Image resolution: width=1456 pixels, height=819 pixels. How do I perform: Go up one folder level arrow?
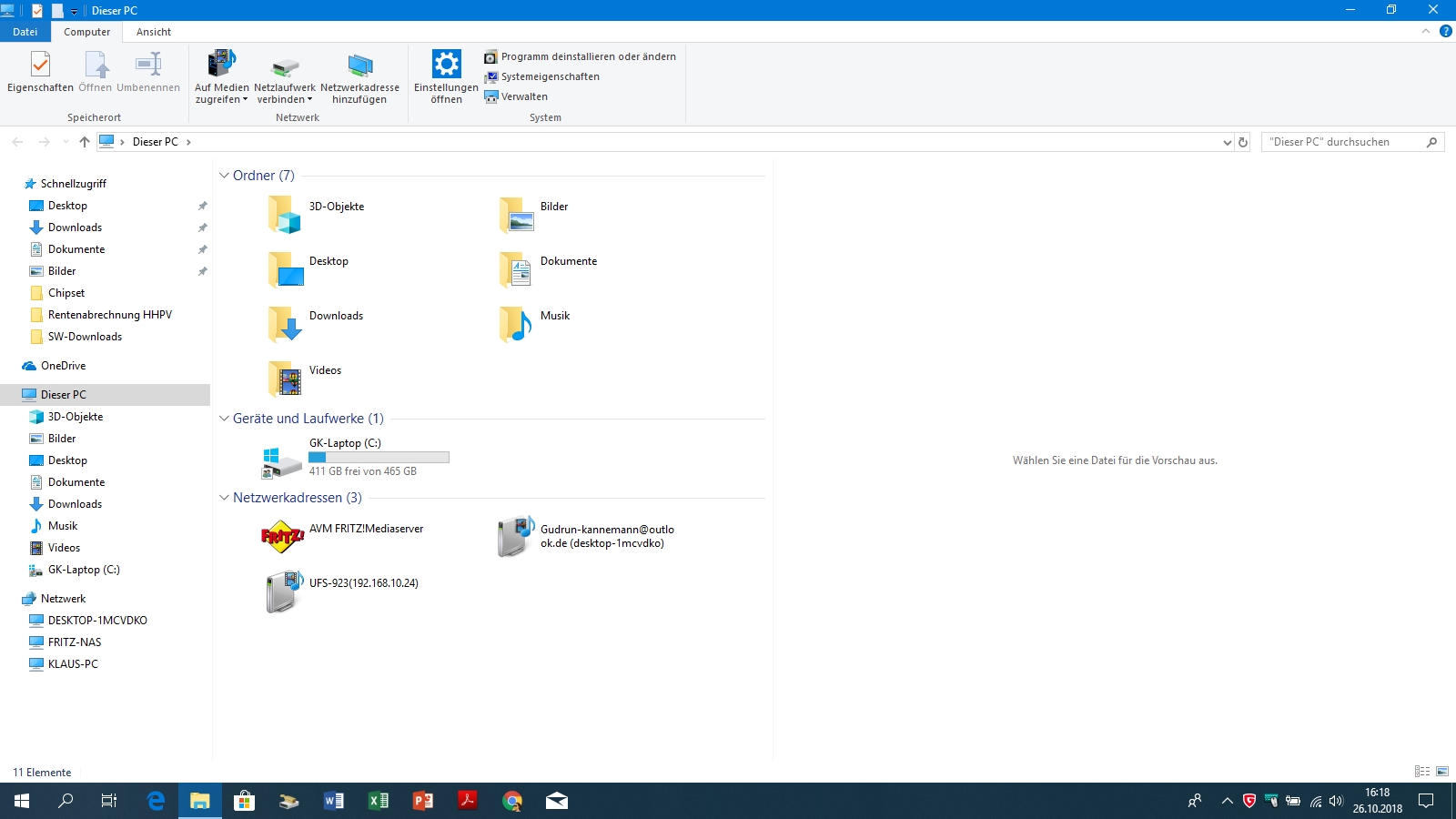(x=85, y=142)
